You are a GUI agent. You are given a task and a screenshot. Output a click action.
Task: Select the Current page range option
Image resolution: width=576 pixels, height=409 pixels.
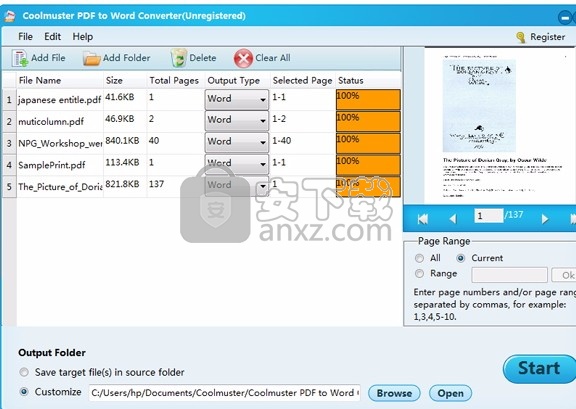pos(460,258)
